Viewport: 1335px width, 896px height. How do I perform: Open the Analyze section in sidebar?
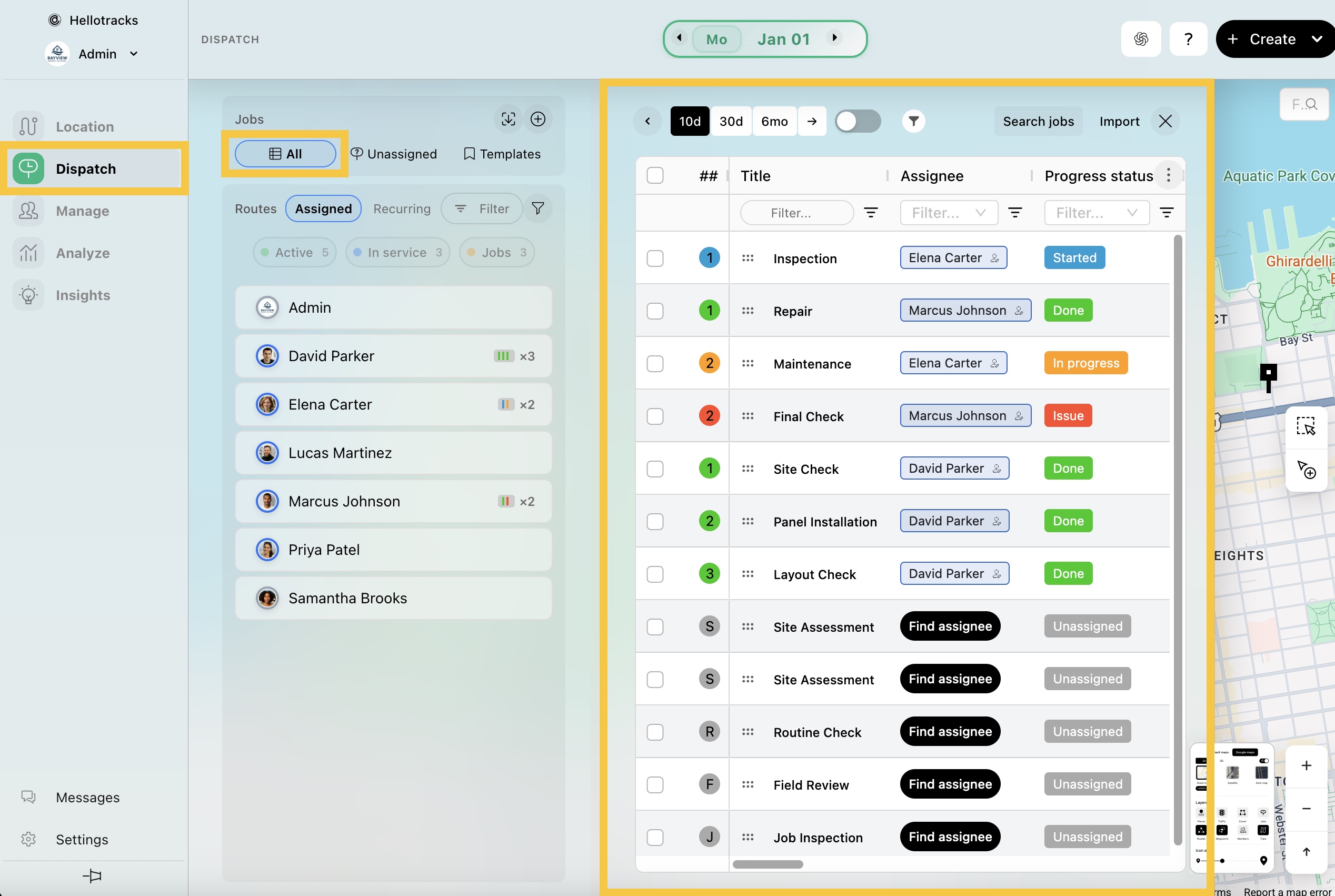coord(83,253)
